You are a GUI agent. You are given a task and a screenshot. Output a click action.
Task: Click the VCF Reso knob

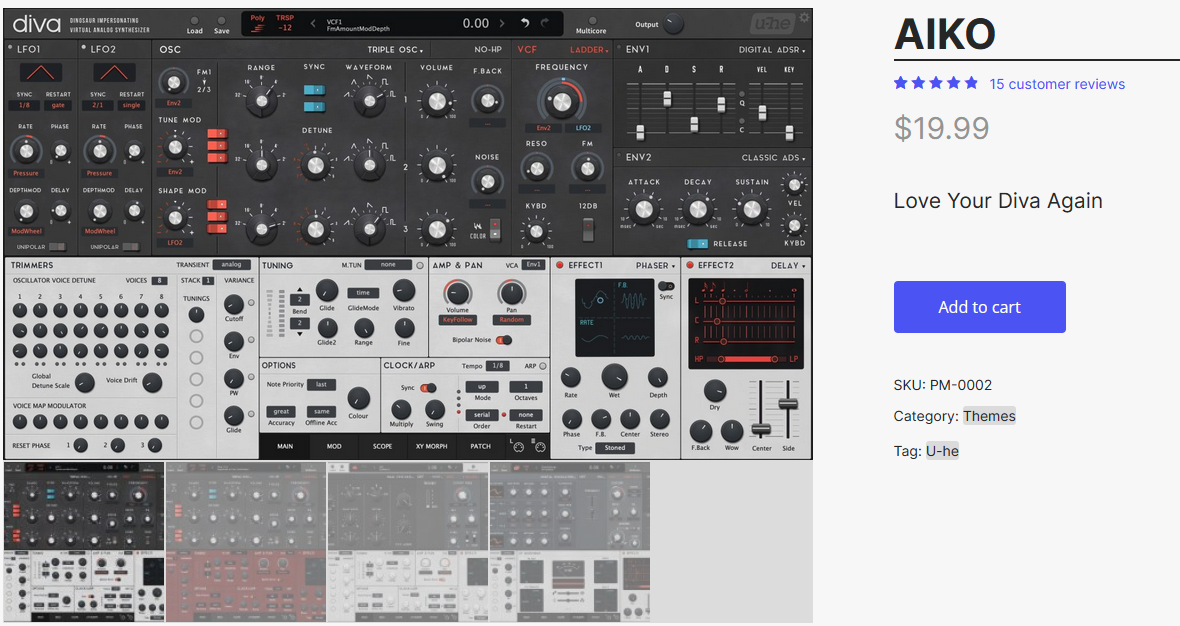[537, 169]
